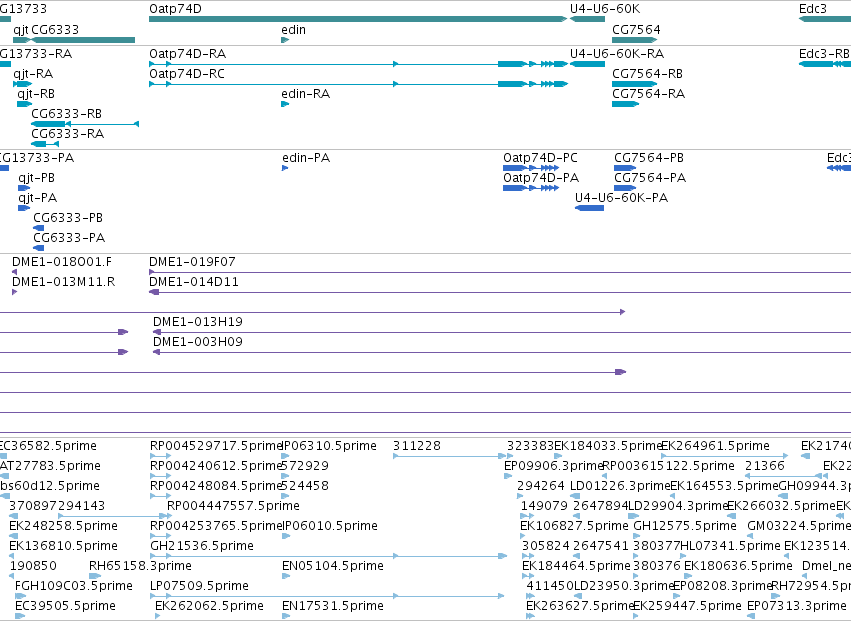Select the qjt-RB transcript
This screenshot has width=851, height=621.
point(24,104)
